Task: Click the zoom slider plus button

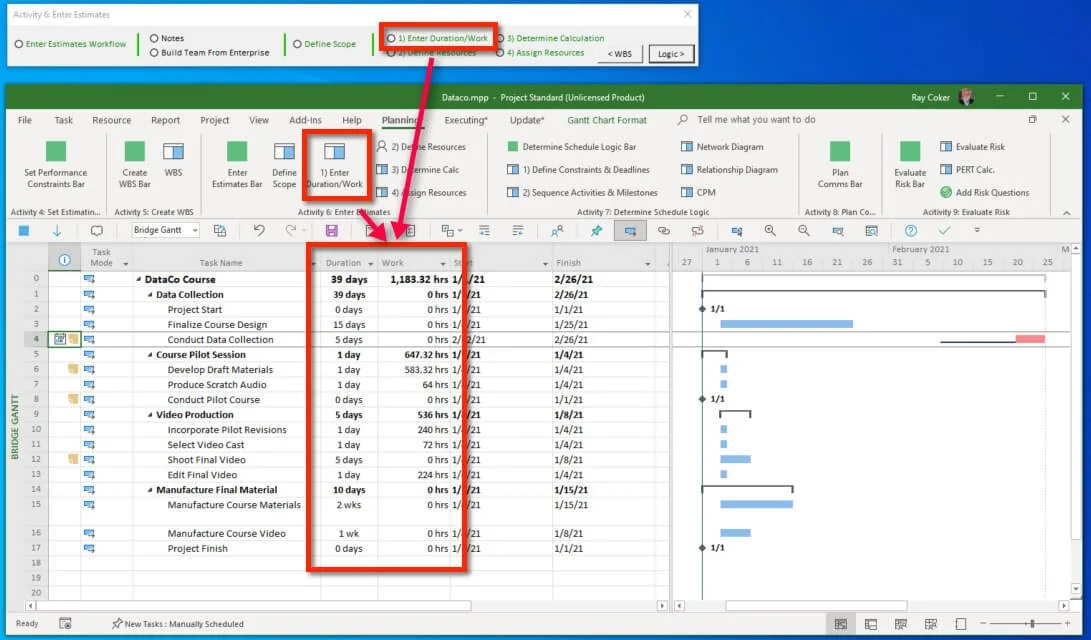Action: click(x=1067, y=624)
